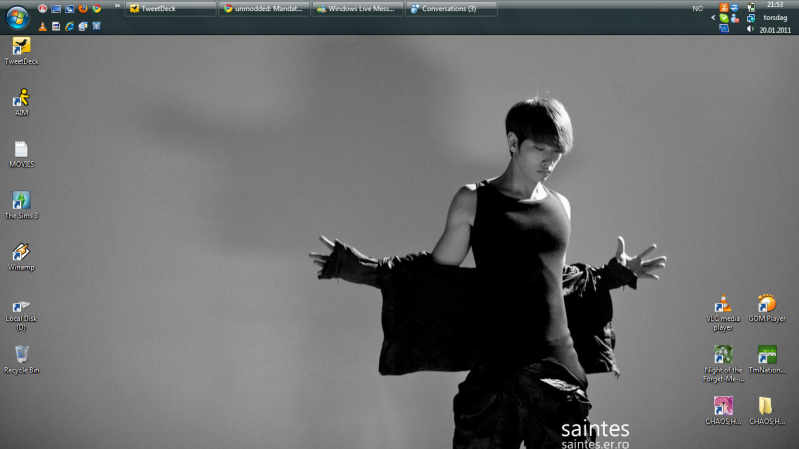799x449 pixels.
Task: Open the Windows Start orb
Action: pyautogui.click(x=17, y=16)
